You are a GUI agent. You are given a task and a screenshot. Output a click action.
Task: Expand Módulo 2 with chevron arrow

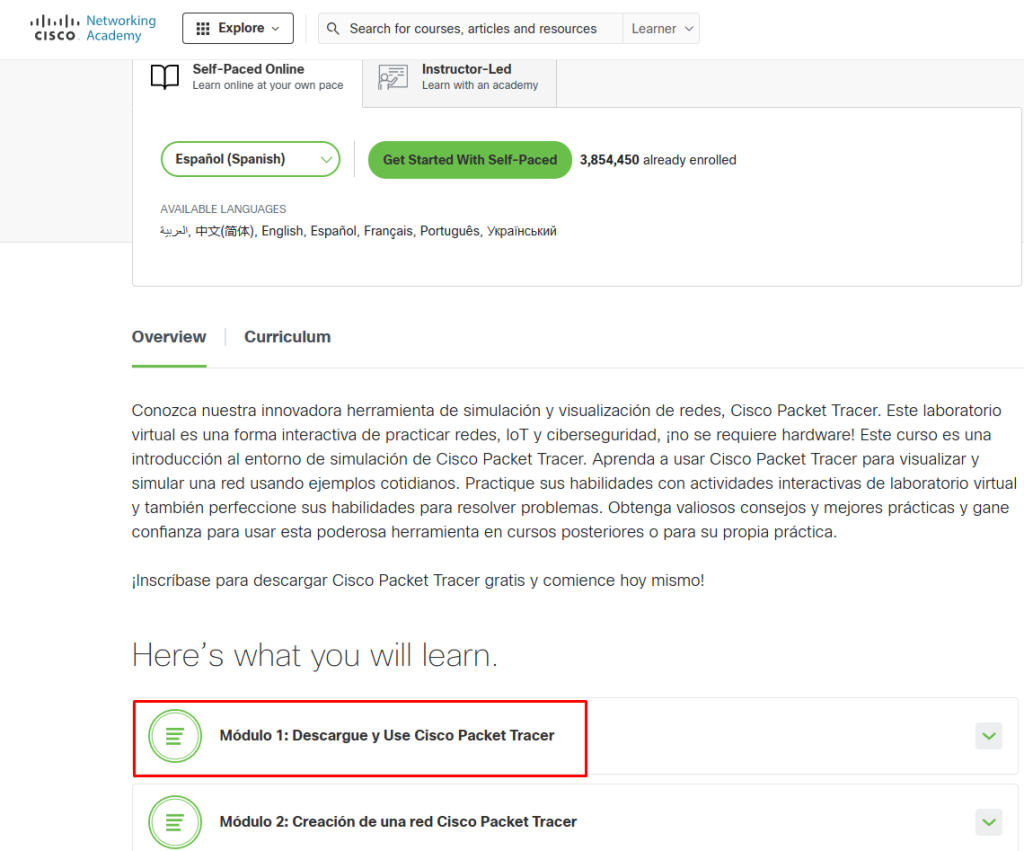click(988, 822)
